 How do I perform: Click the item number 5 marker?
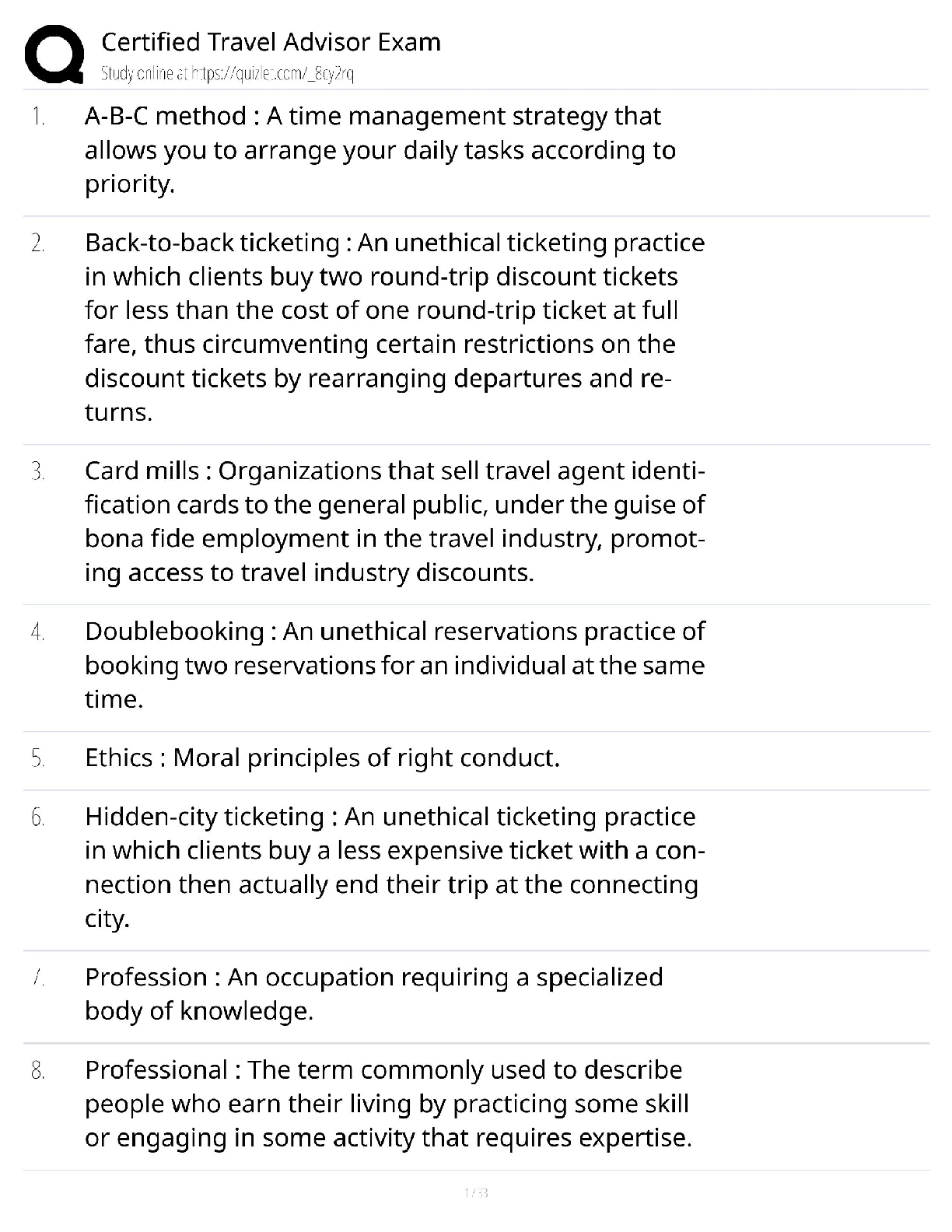click(x=38, y=759)
